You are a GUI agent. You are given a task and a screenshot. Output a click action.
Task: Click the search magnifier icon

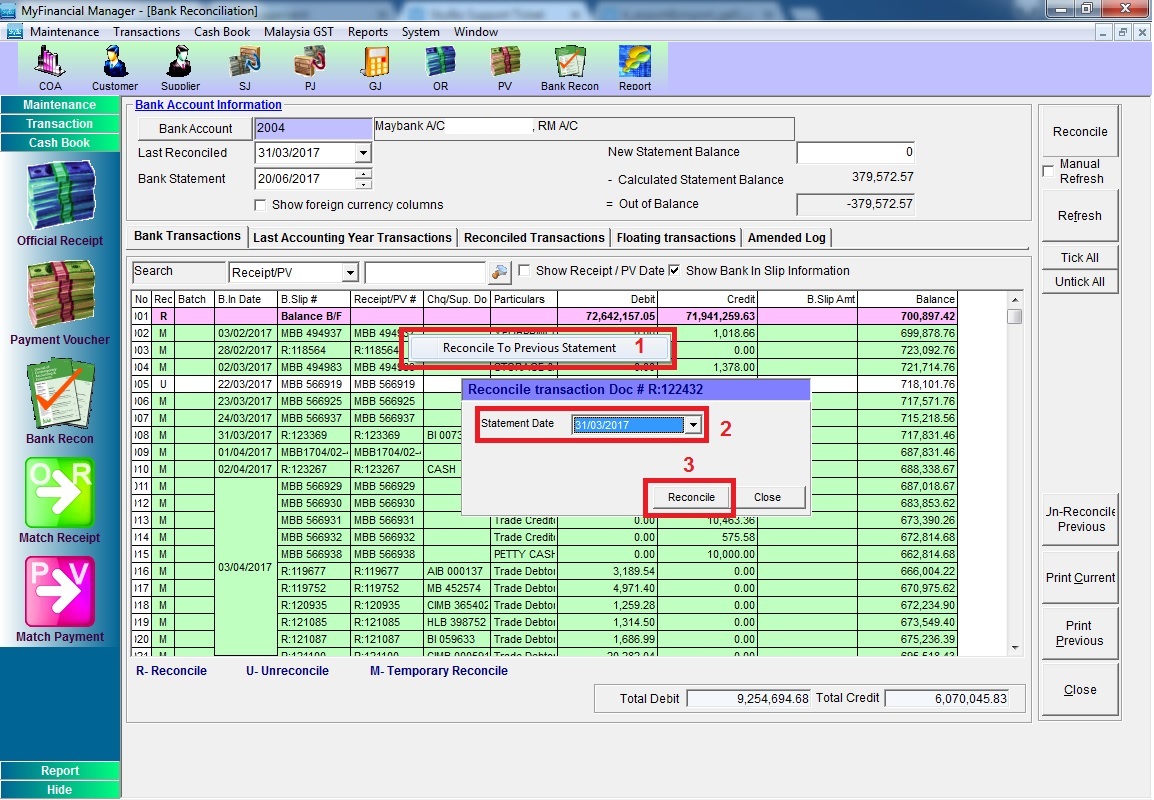(499, 272)
